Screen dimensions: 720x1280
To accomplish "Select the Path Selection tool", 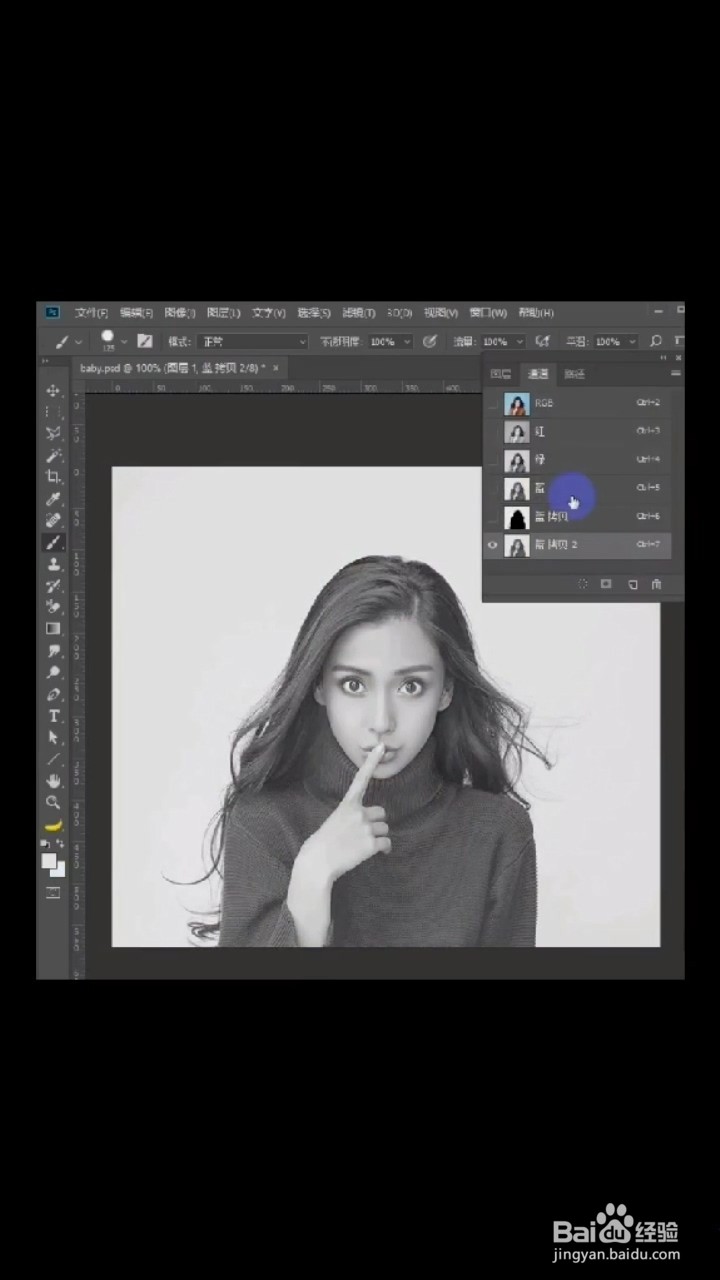I will pos(53,737).
